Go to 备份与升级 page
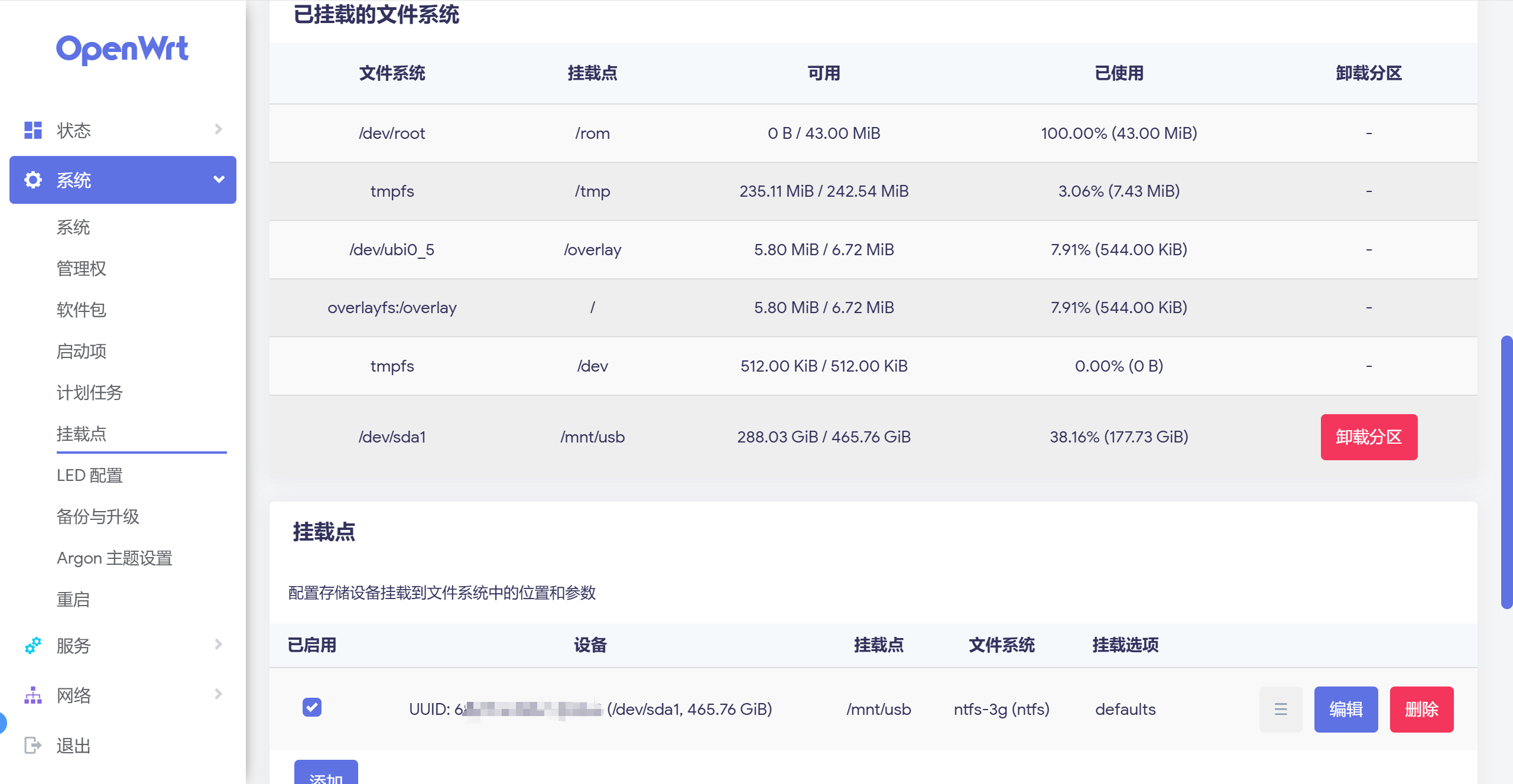Viewport: 1513px width, 784px height. point(98,516)
